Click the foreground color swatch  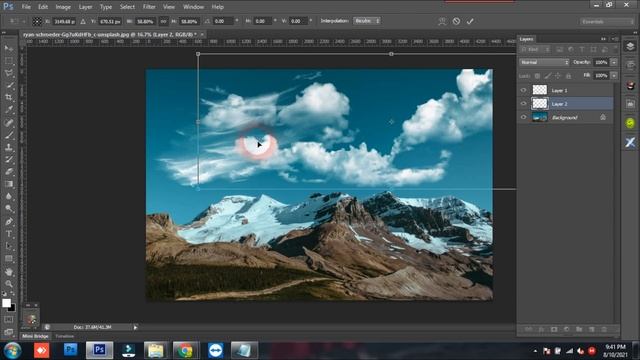click(6, 303)
